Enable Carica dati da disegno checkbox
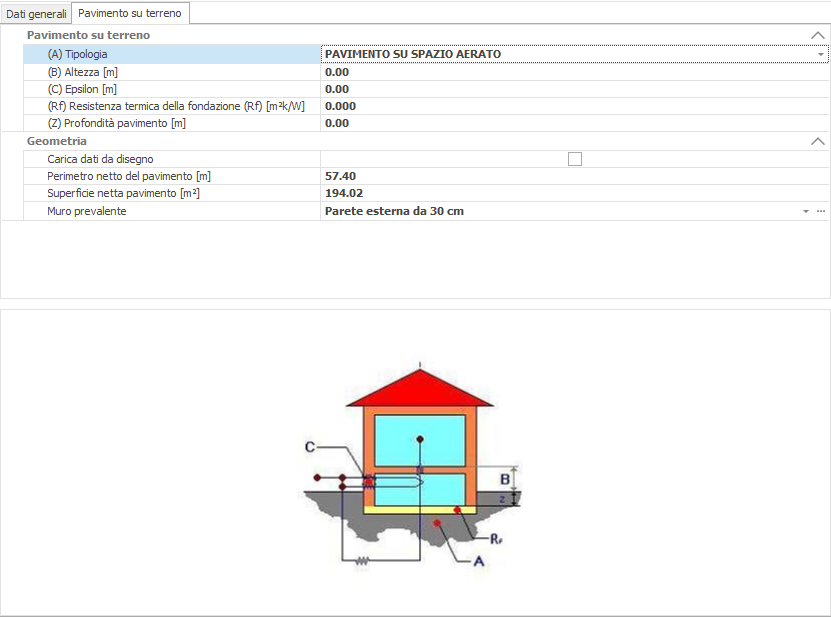The height and width of the screenshot is (617, 831). [x=575, y=159]
